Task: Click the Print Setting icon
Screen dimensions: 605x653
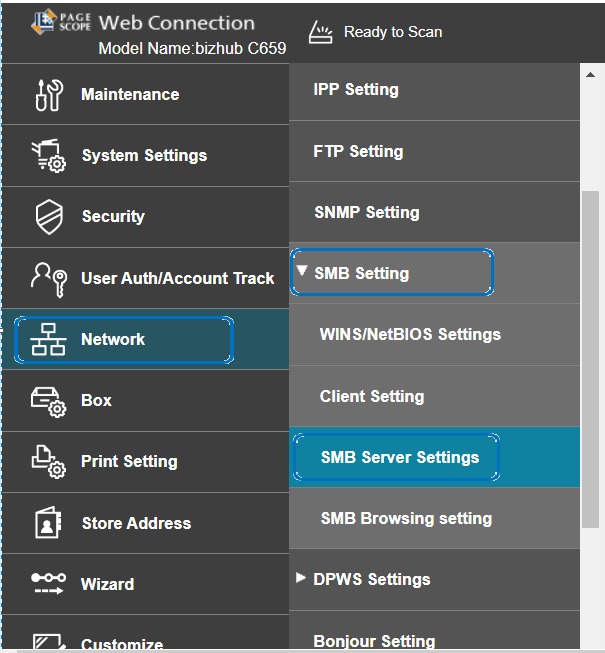Action: [x=49, y=462]
